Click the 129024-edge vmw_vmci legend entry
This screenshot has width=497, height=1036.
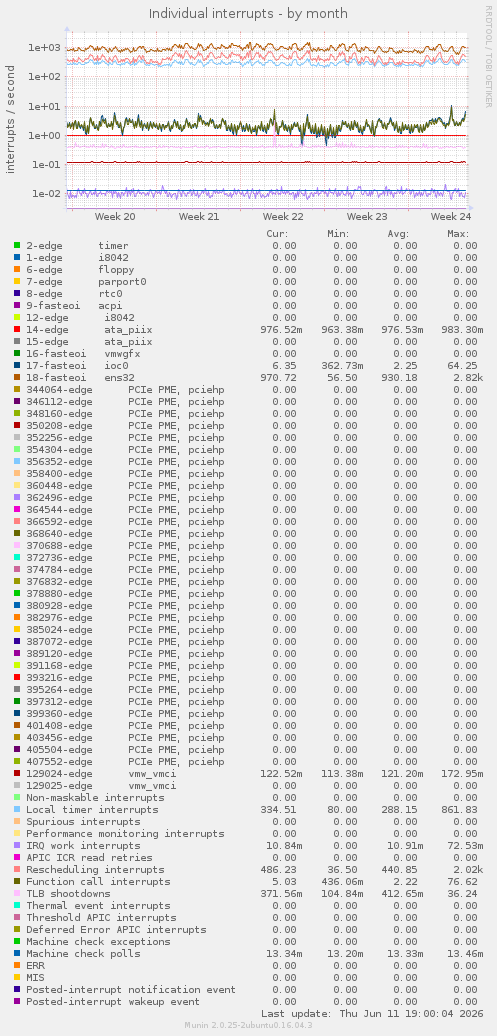(101, 774)
